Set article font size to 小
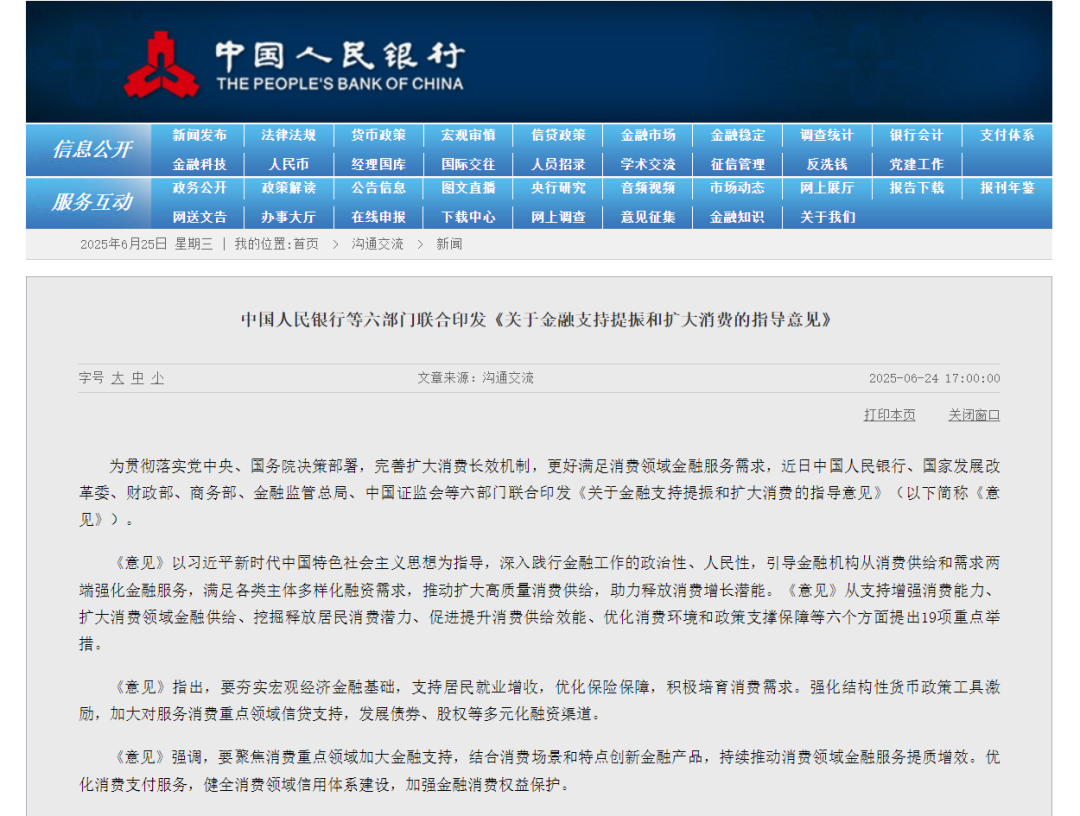1080x816 pixels. coord(158,378)
